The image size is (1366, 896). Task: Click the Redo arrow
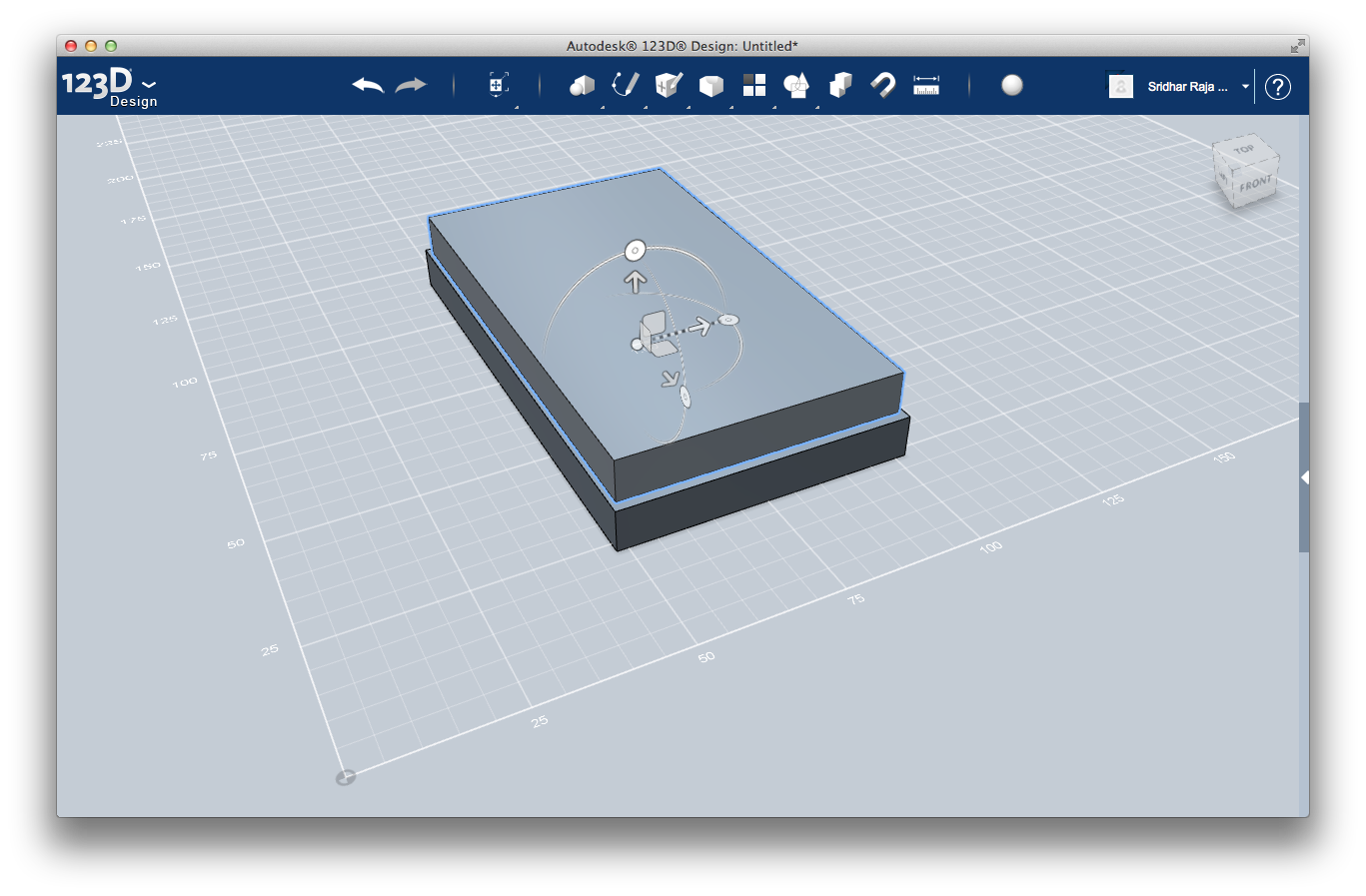411,86
